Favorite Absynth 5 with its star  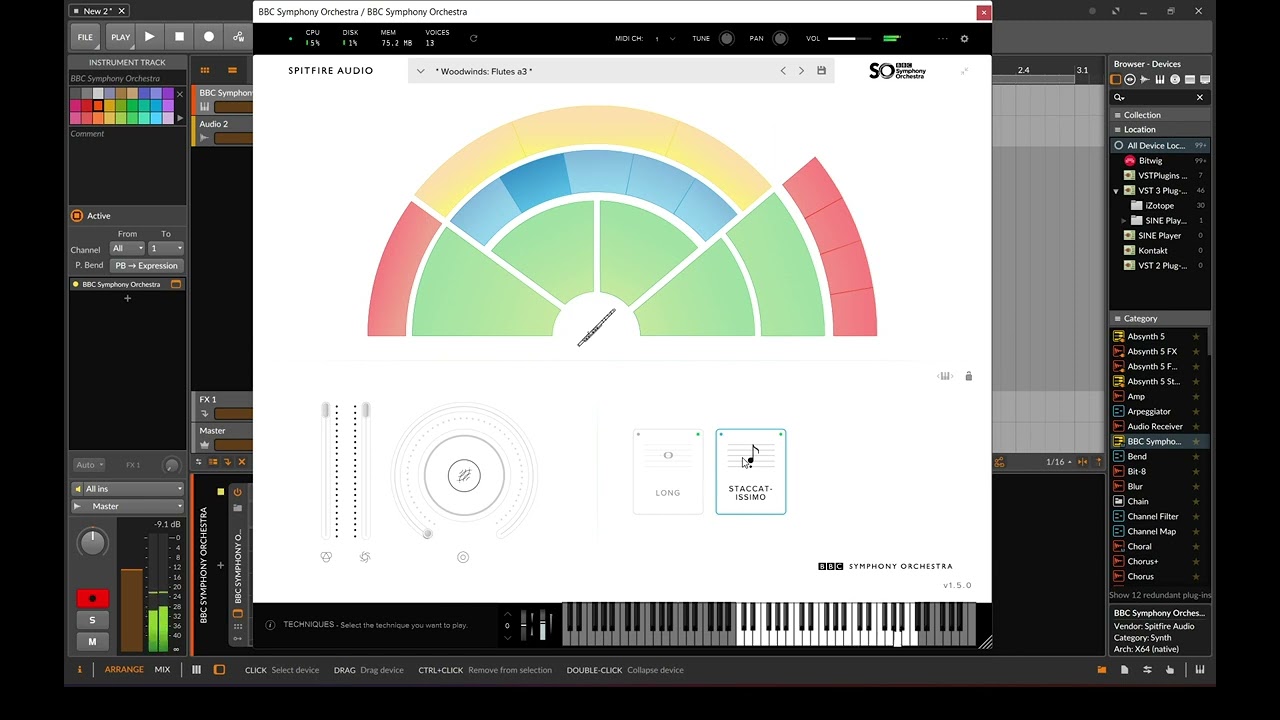1196,337
